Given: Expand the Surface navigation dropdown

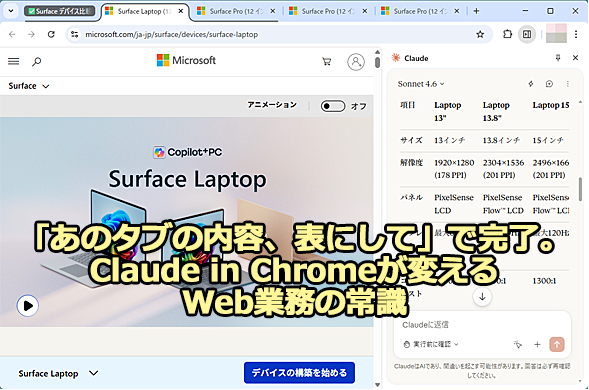Looking at the screenshot, I should click(x=29, y=86).
